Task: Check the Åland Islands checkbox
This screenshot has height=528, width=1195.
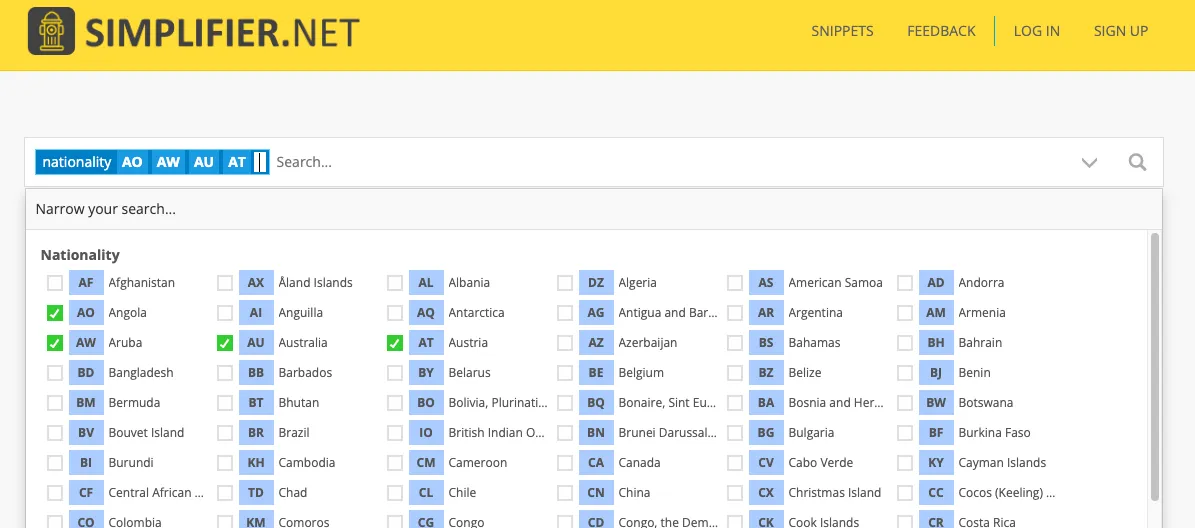Action: tap(225, 283)
